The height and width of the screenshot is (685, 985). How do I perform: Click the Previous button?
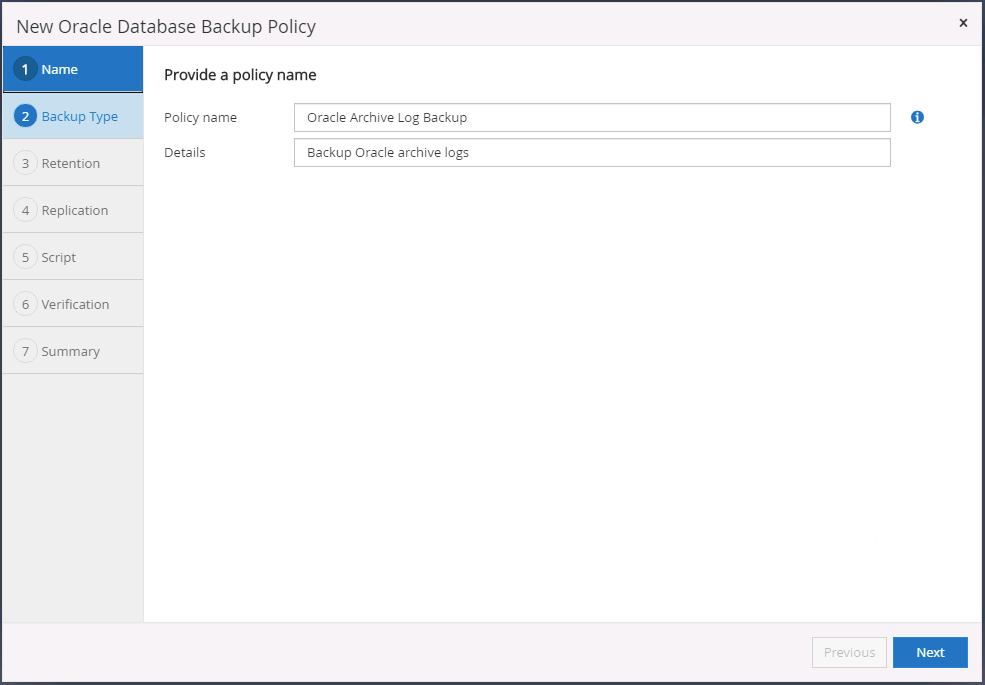click(x=849, y=652)
